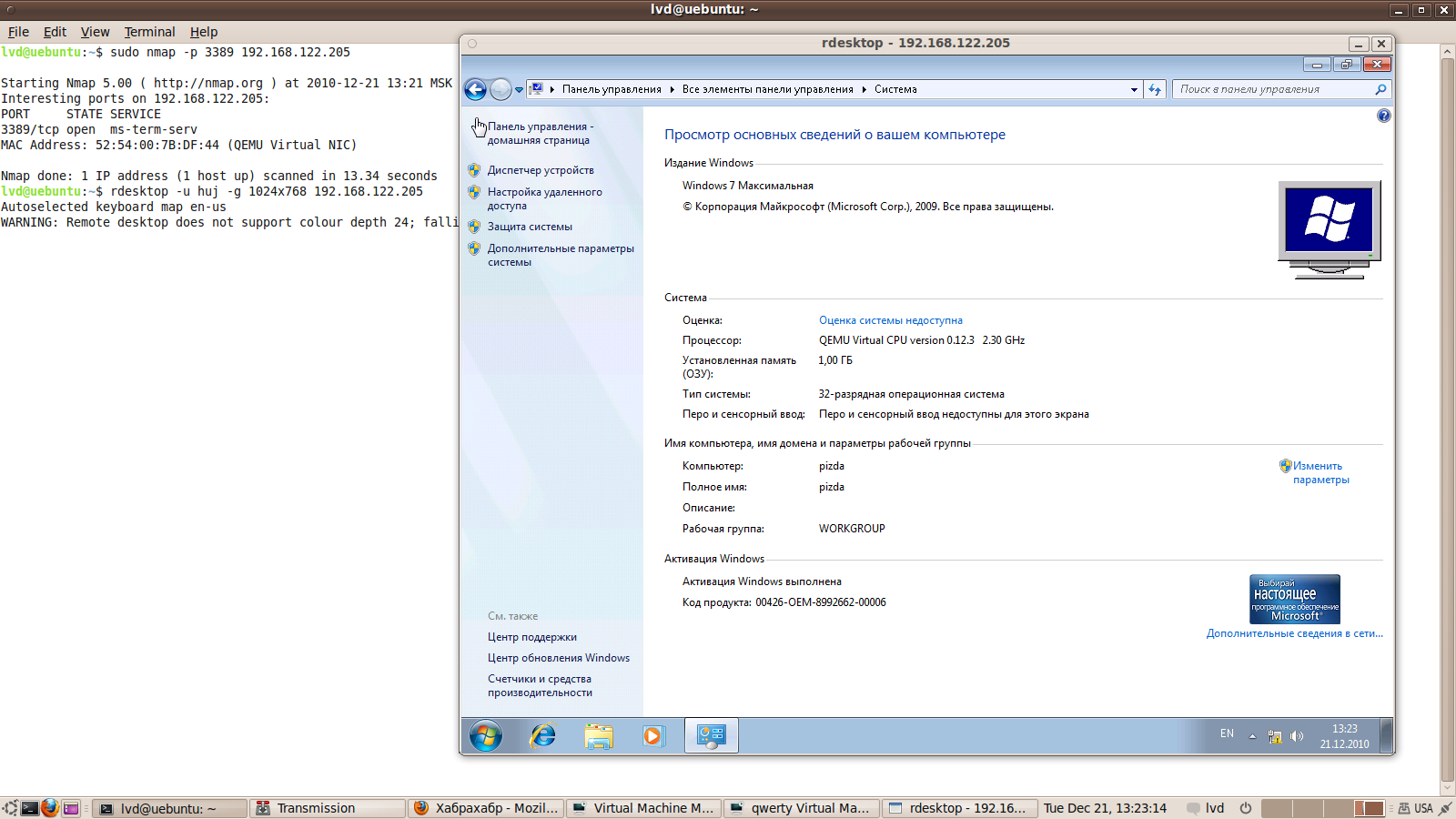Open the blue help question mark

[1383, 116]
